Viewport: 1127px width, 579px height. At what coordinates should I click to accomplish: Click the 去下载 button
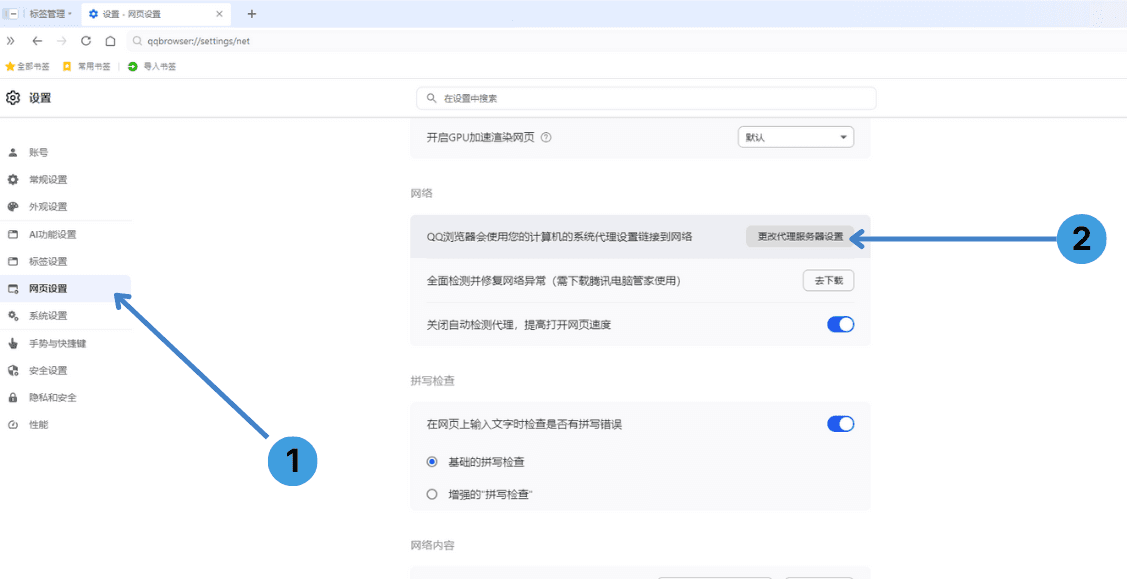(828, 281)
